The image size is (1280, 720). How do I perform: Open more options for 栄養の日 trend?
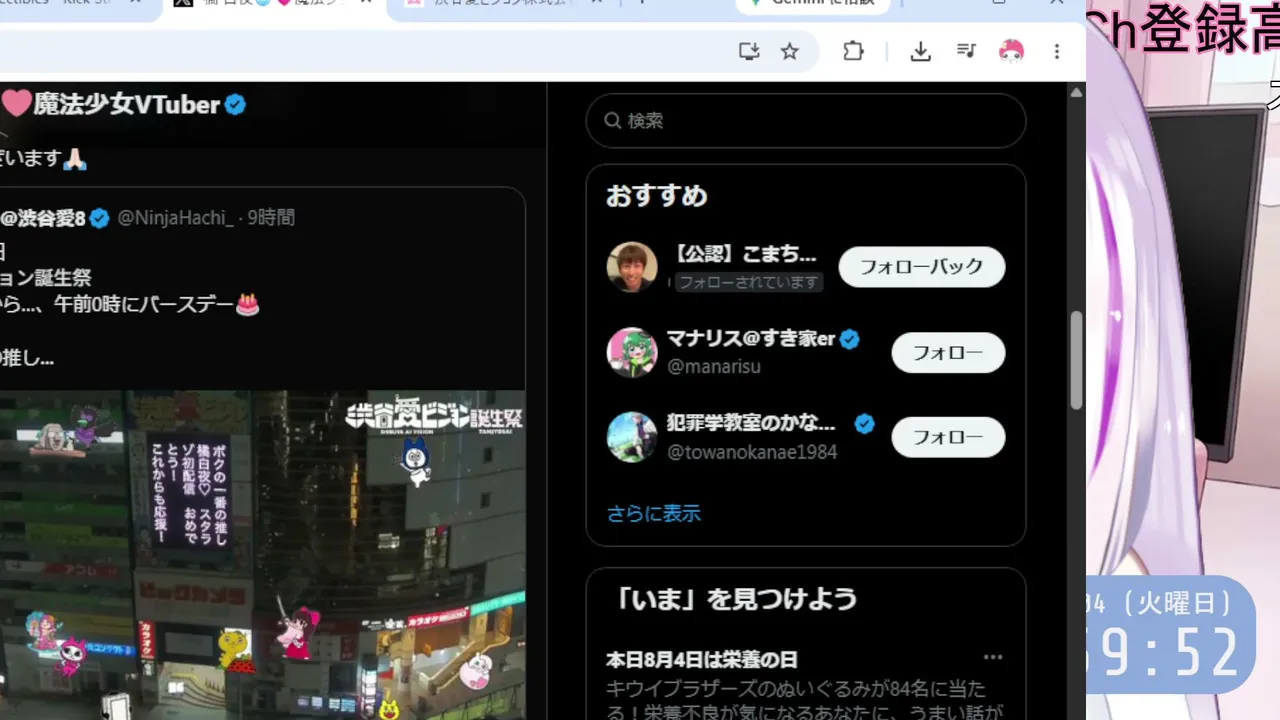(x=993, y=657)
